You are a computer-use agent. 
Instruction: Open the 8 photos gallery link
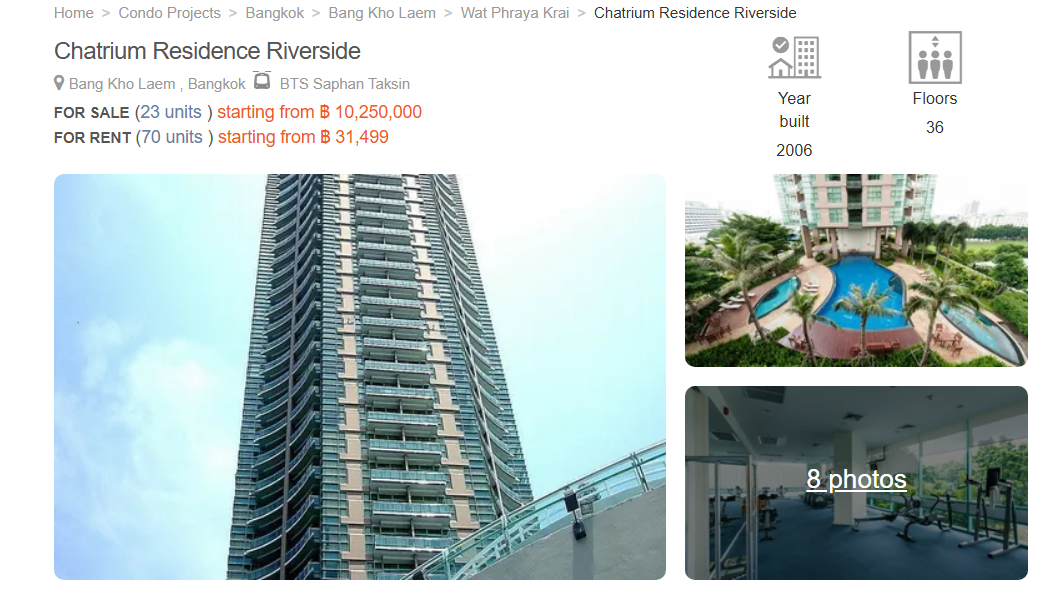(856, 479)
